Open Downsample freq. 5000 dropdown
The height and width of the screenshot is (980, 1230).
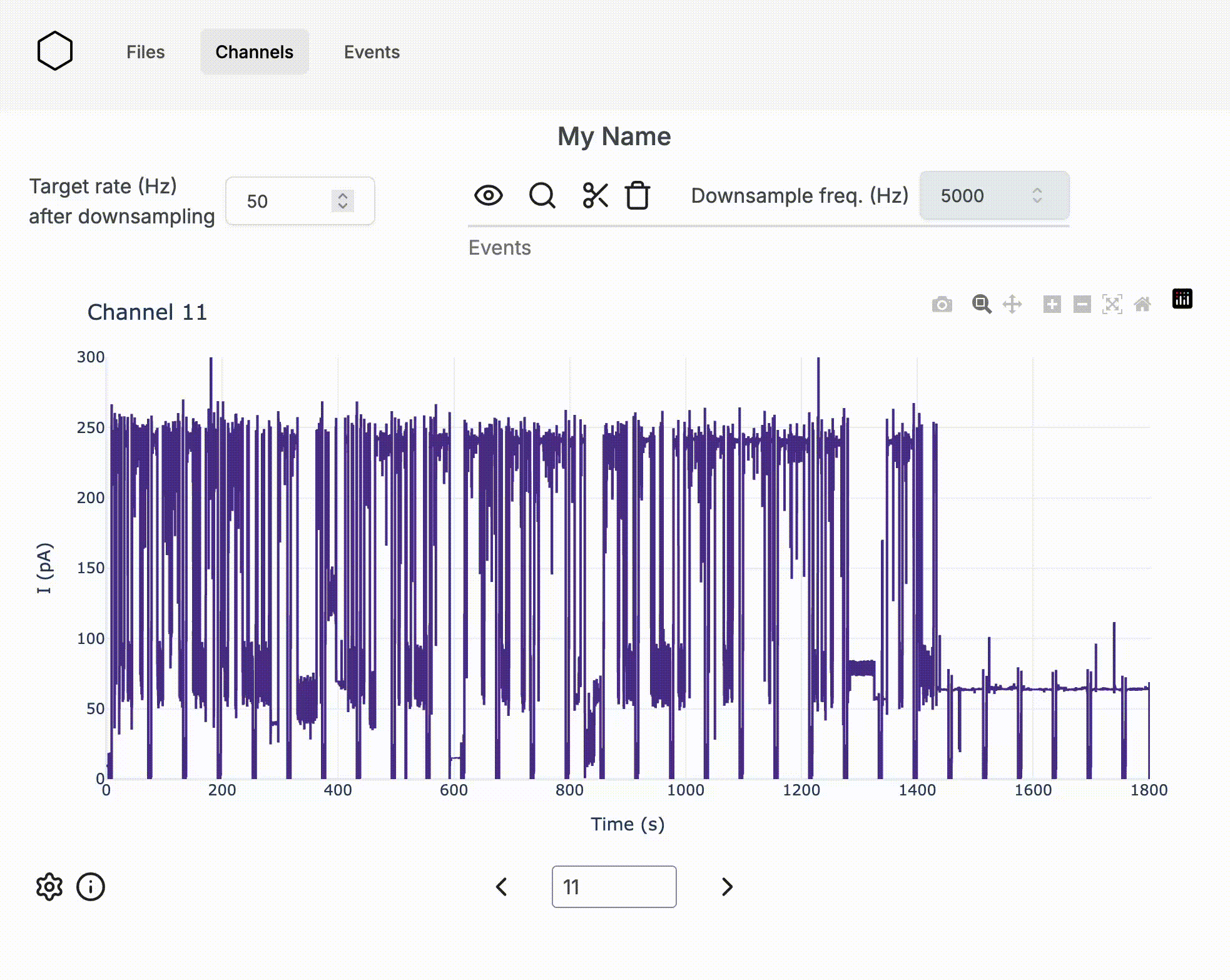[994, 196]
